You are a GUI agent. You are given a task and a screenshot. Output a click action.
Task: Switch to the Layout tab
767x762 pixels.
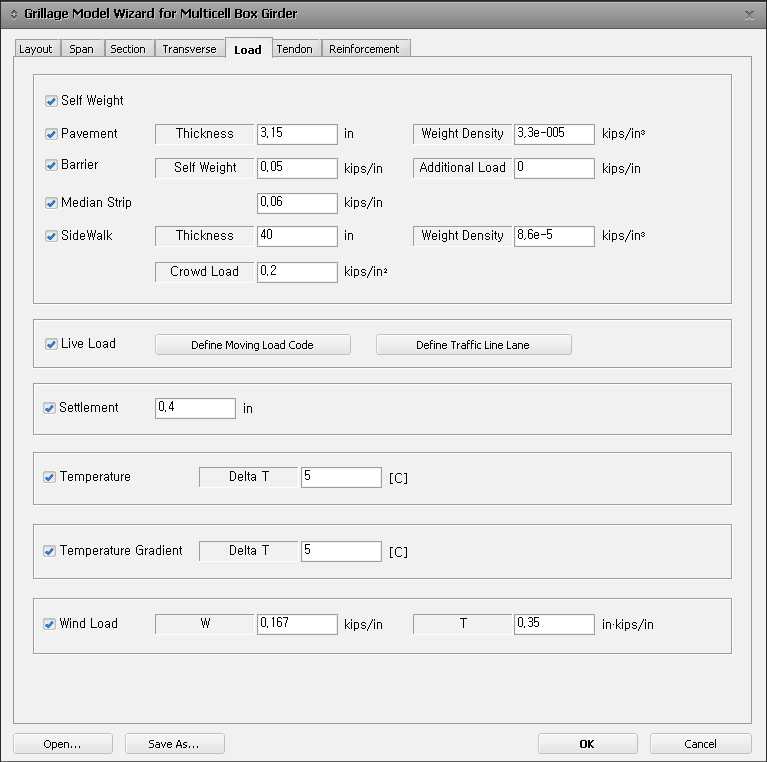36,49
